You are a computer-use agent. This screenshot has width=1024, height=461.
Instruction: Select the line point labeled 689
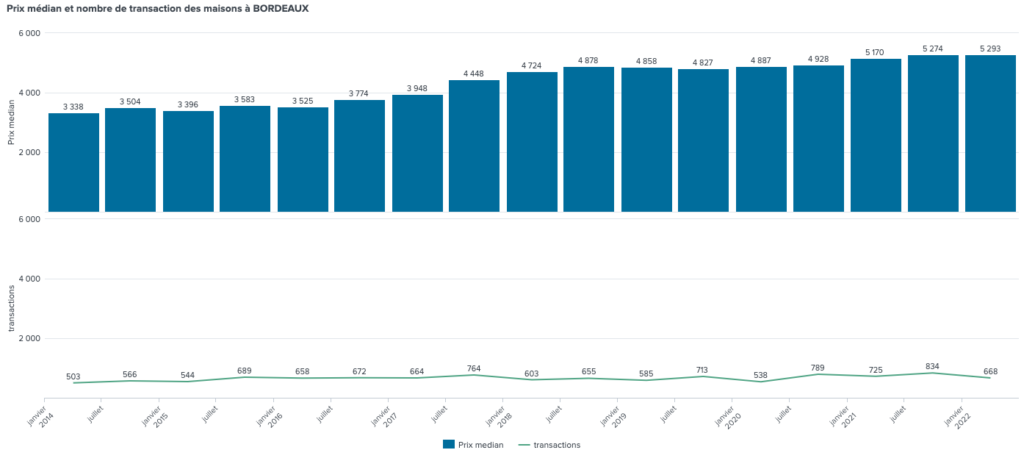pyautogui.click(x=245, y=377)
